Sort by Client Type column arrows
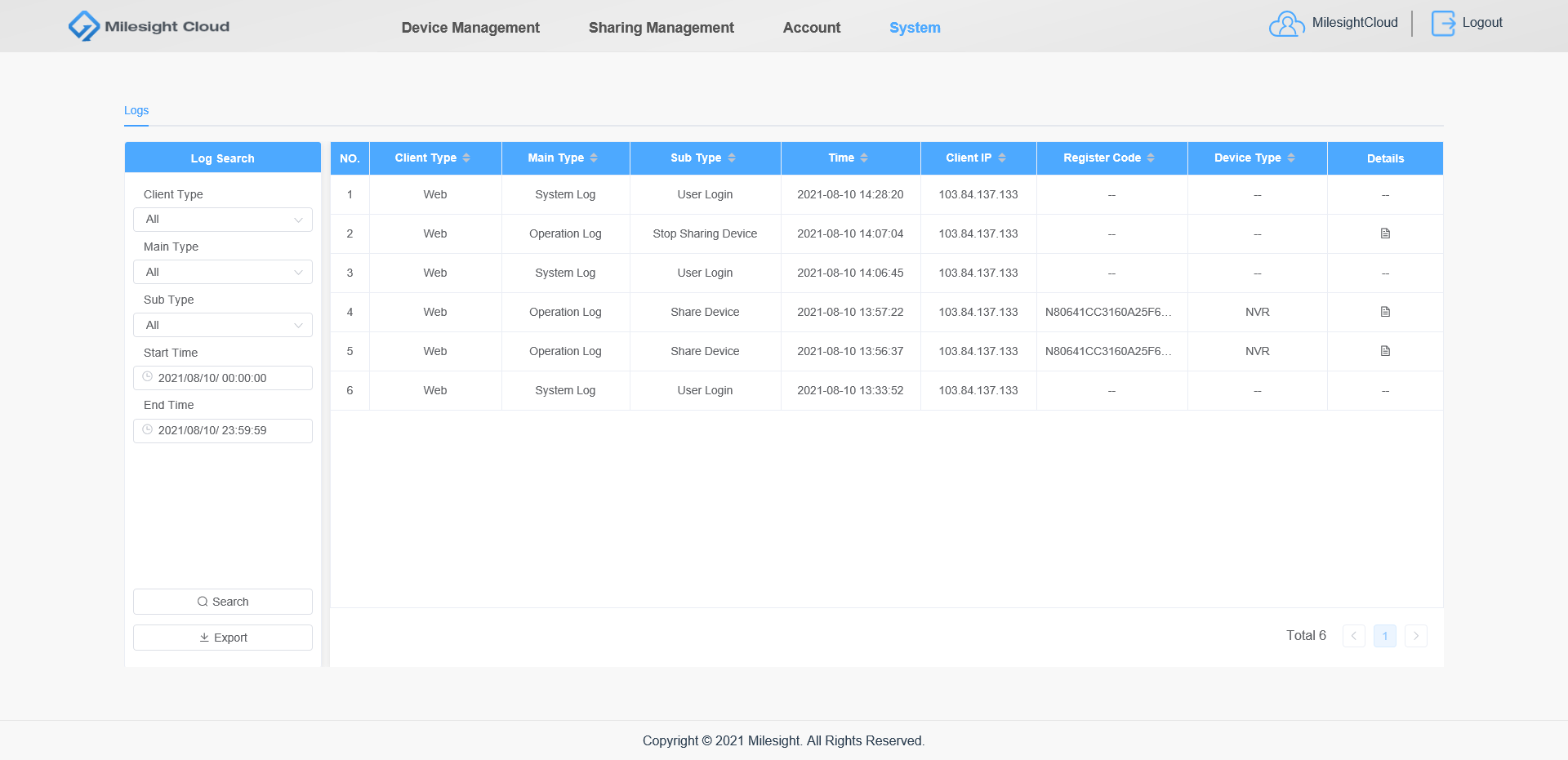The width and height of the screenshot is (1568, 760). tap(466, 158)
